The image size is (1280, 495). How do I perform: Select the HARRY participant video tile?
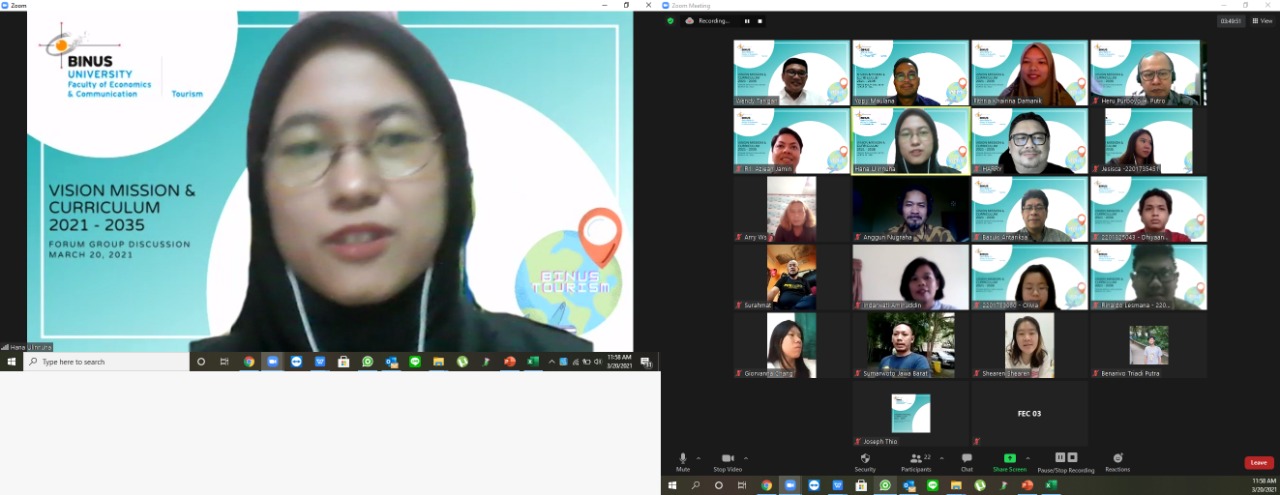pos(1030,141)
